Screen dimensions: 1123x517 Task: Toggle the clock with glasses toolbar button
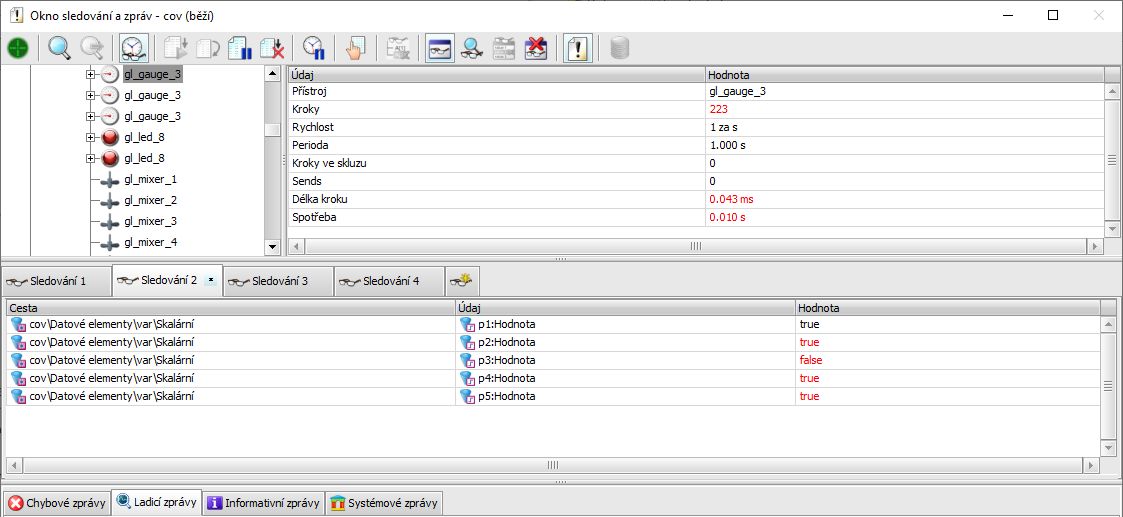[x=133, y=48]
